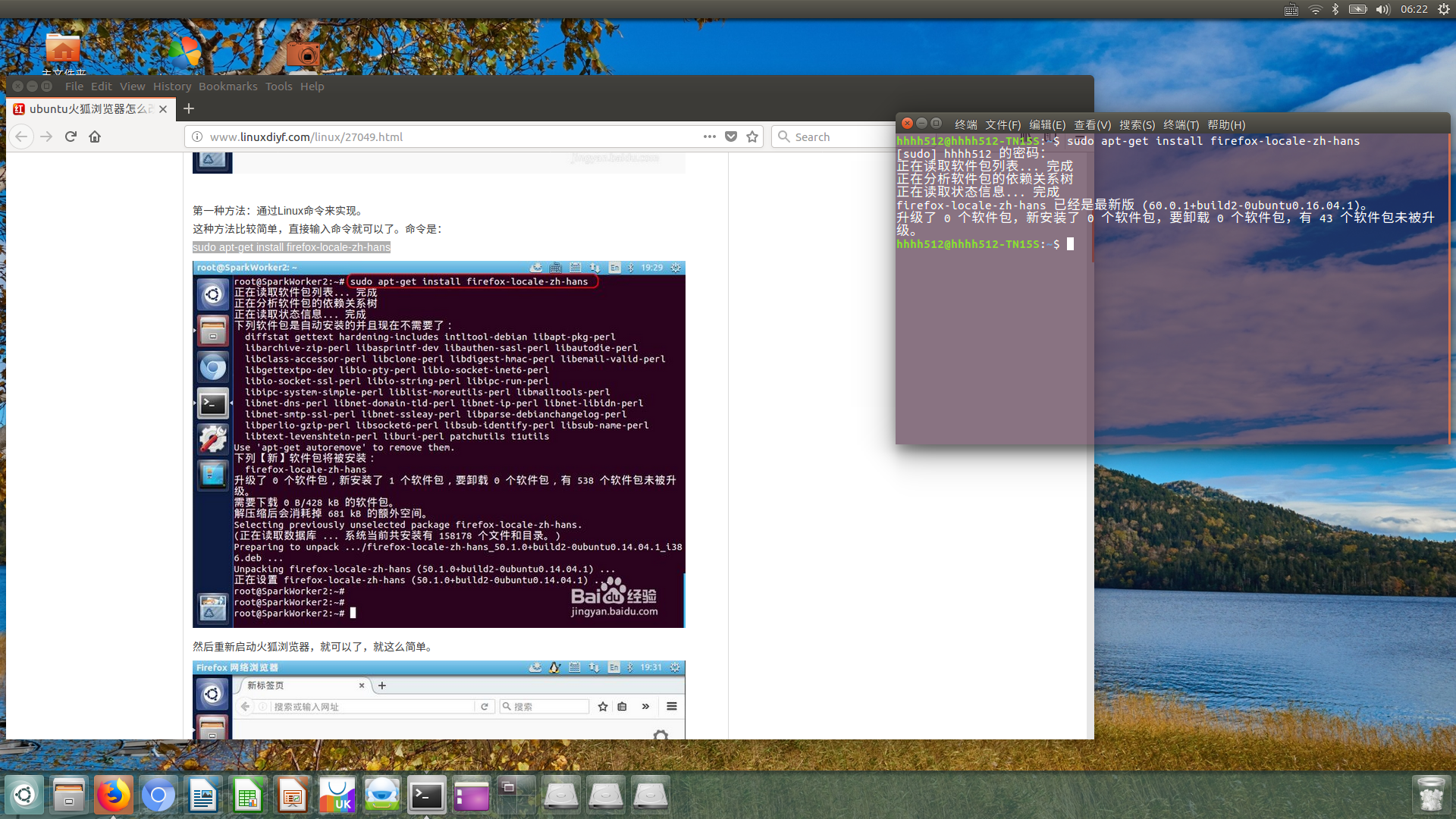
Task: Open purple window app in dock
Action: pos(472,795)
